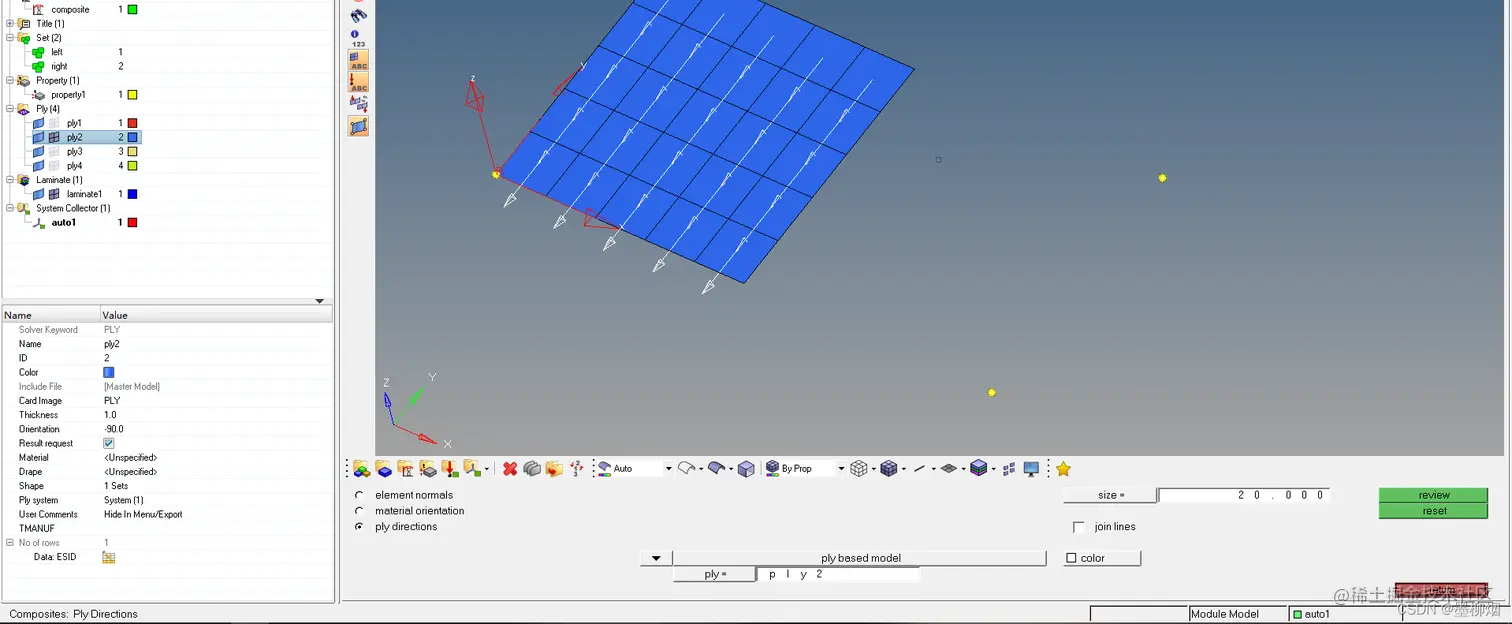The image size is (1512, 624).
Task: Open the By Prop color mode dropdown
Action: (841, 468)
